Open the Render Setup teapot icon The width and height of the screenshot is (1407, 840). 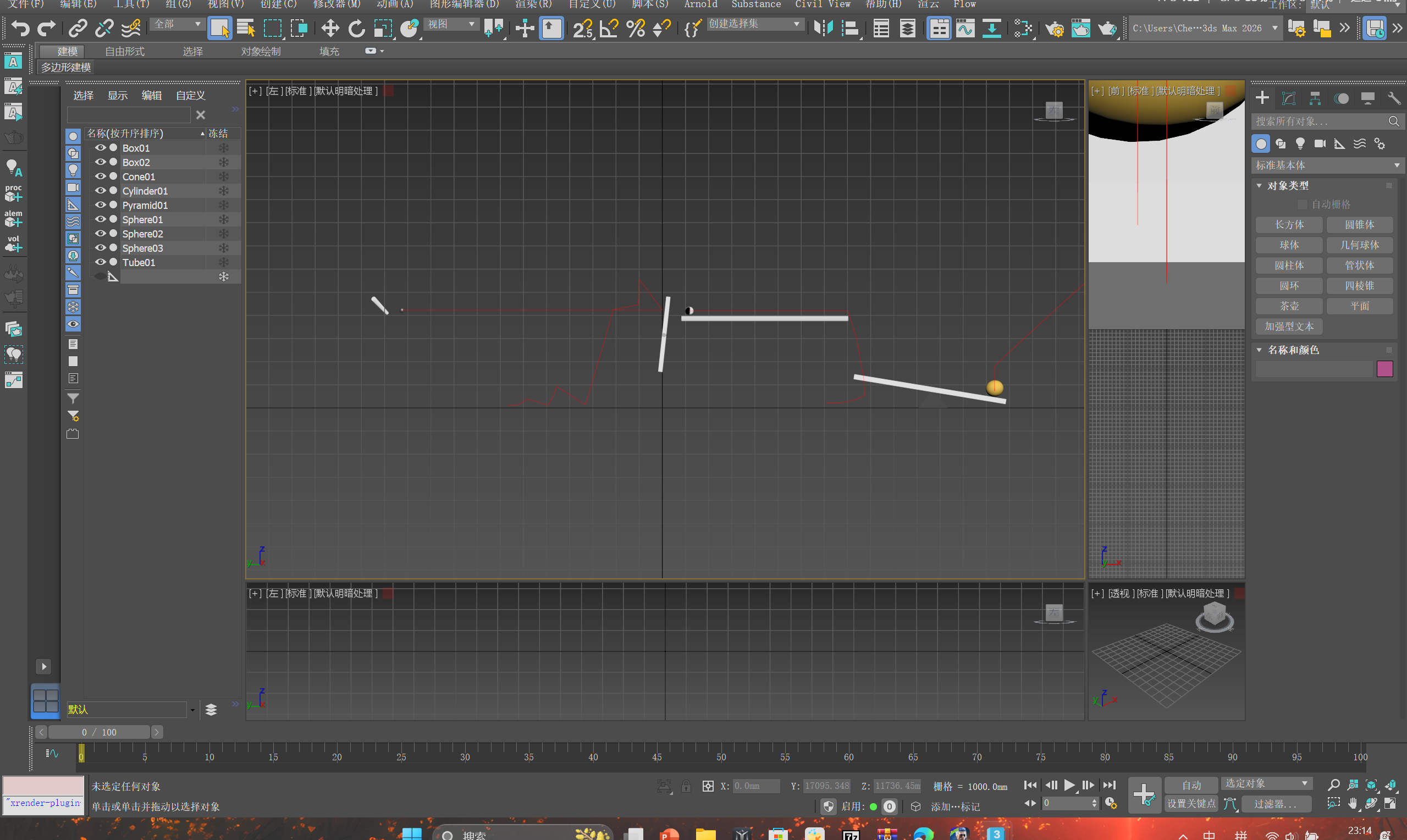click(1055, 27)
